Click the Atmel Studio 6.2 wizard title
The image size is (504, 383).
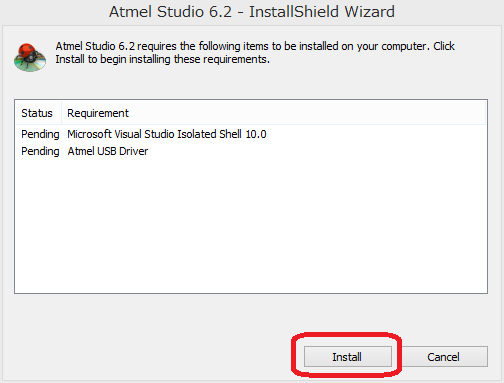(252, 12)
